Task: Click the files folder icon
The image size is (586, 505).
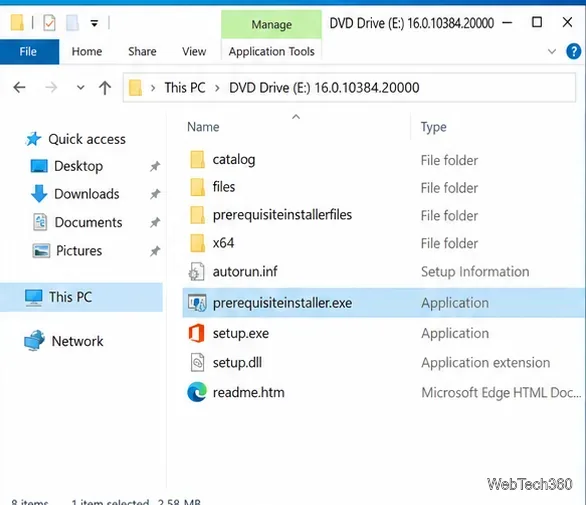Action: [x=197, y=187]
